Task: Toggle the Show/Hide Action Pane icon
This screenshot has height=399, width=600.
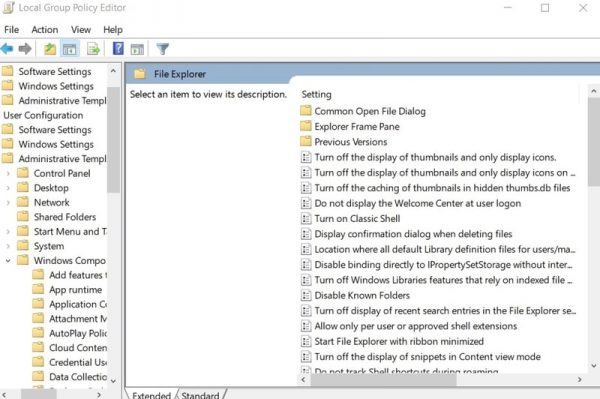Action: [x=137, y=49]
